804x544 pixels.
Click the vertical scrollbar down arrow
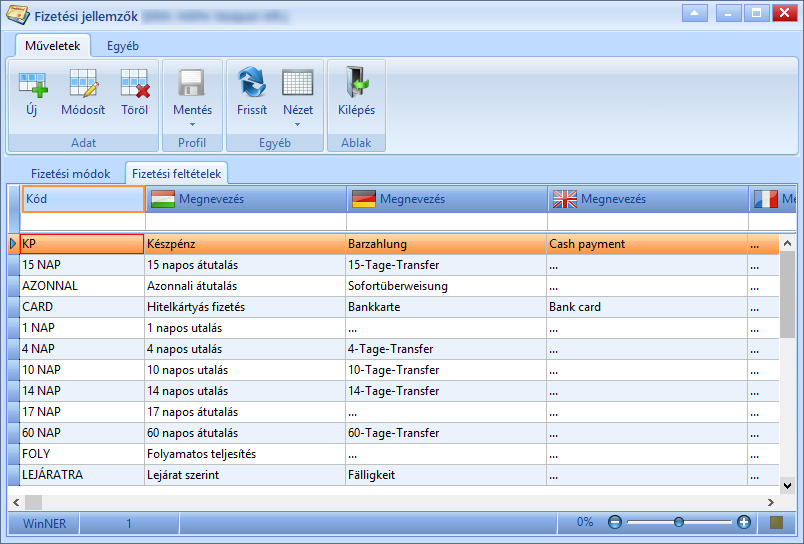pyautogui.click(x=787, y=485)
